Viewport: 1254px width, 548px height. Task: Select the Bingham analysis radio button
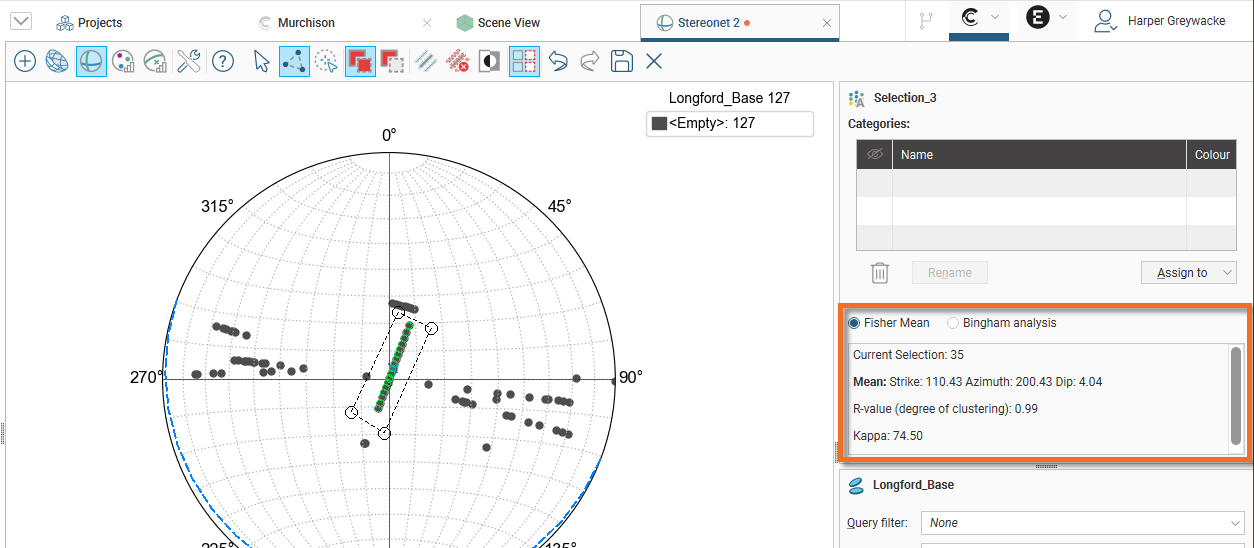coord(953,323)
